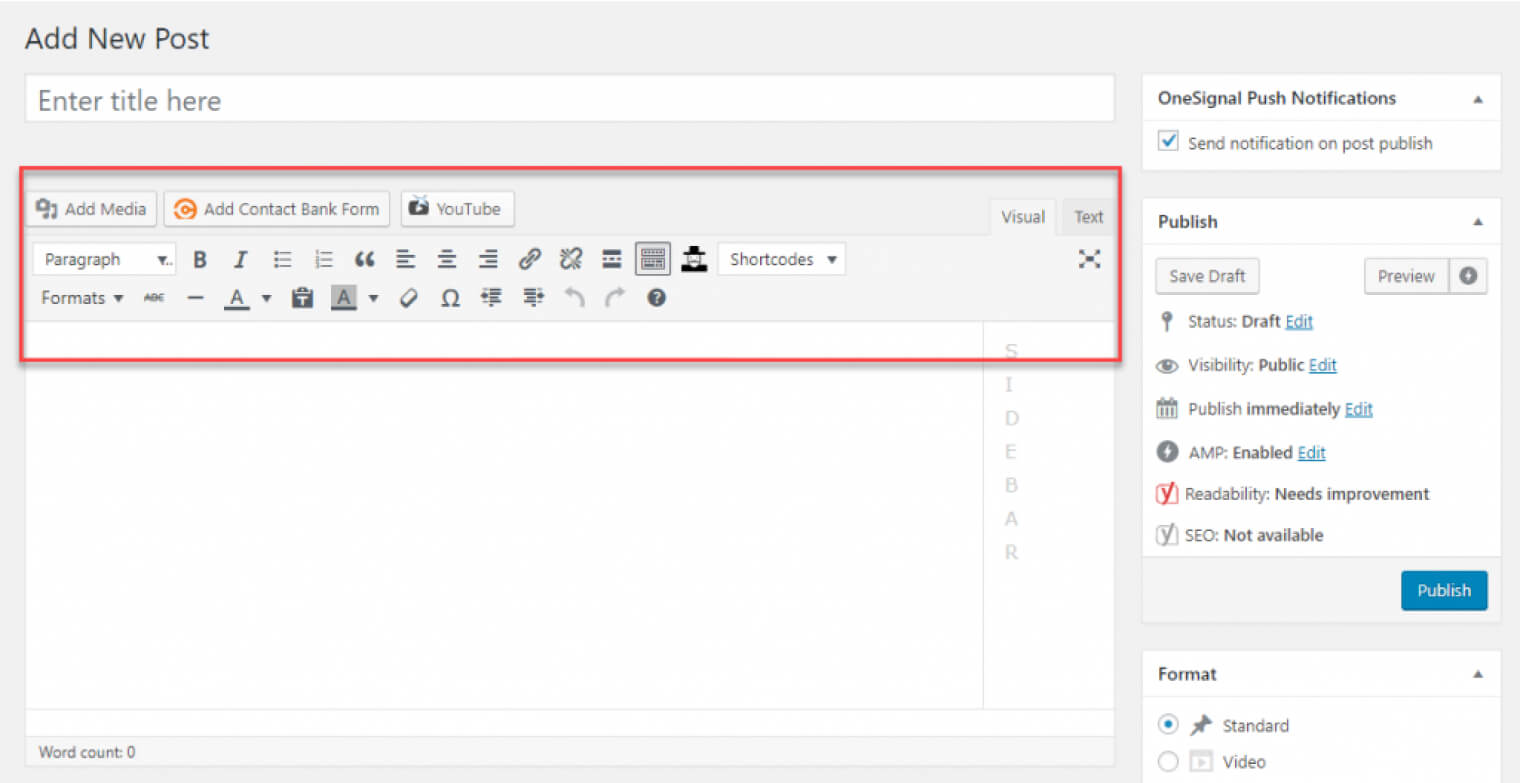Image resolution: width=1520 pixels, height=783 pixels.
Task: Save the post as draft
Action: tap(1207, 276)
